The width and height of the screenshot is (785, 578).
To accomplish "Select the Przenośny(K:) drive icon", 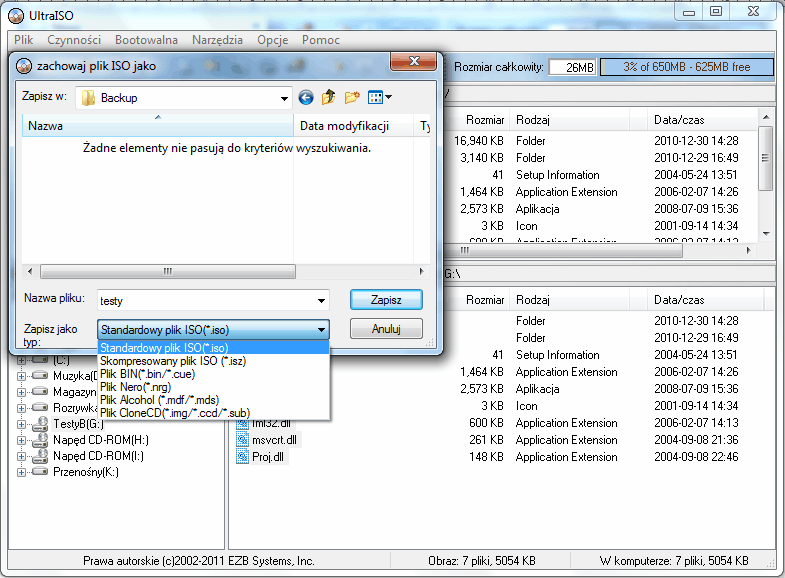I will (39, 472).
